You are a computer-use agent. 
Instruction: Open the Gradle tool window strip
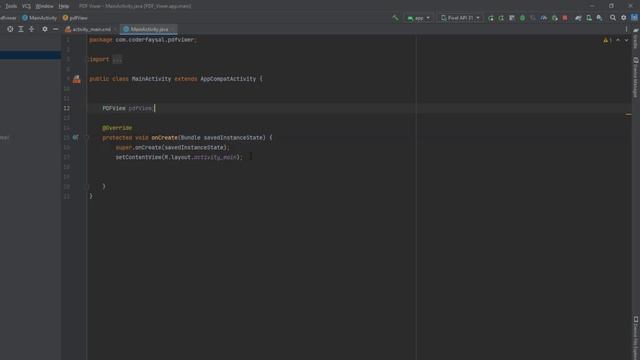pyautogui.click(x=636, y=39)
